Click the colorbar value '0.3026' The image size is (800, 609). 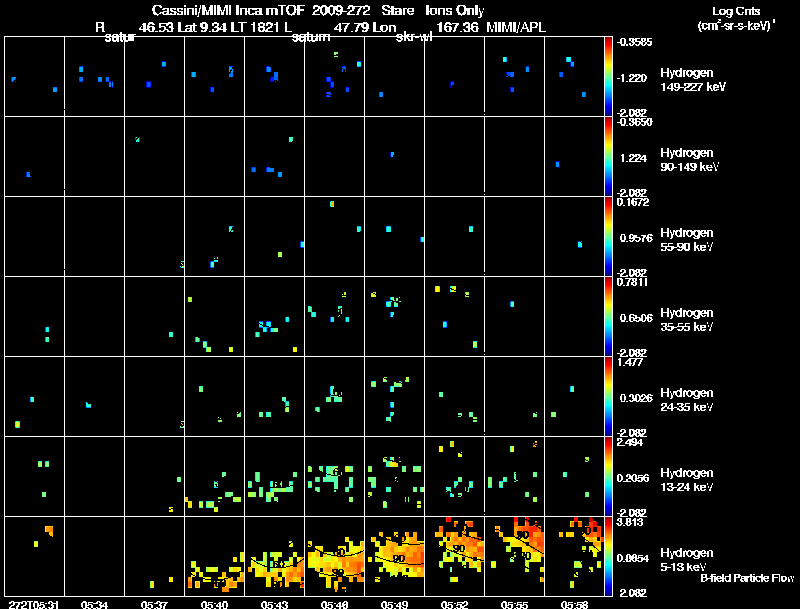pos(636,398)
